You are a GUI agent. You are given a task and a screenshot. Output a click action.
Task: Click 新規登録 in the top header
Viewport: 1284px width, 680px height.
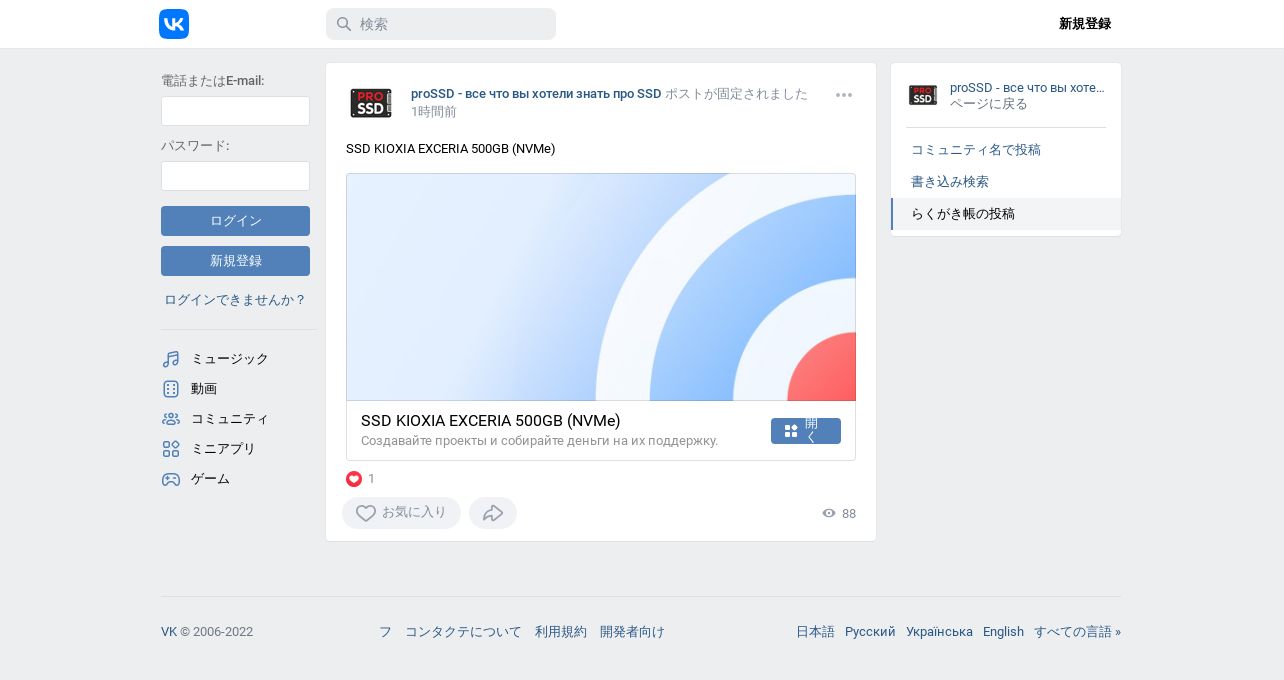click(1085, 24)
